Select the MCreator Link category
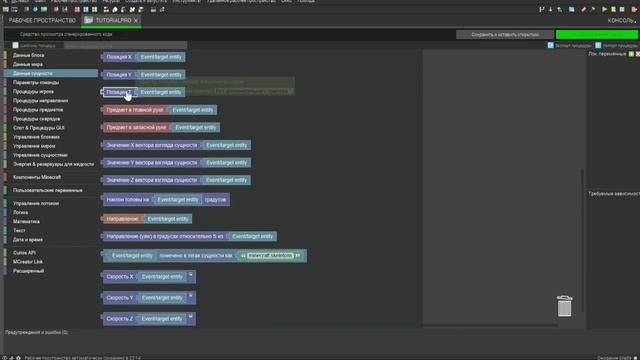The height and width of the screenshot is (360, 640). pos(28,262)
